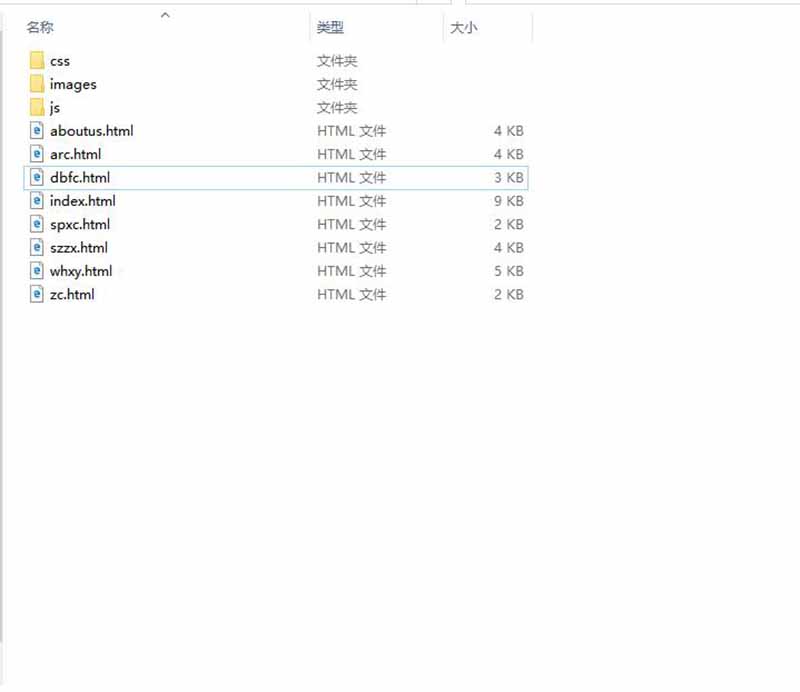Click the HTML 文件 type of whxy.html
This screenshot has height=692, width=800.
352,271
